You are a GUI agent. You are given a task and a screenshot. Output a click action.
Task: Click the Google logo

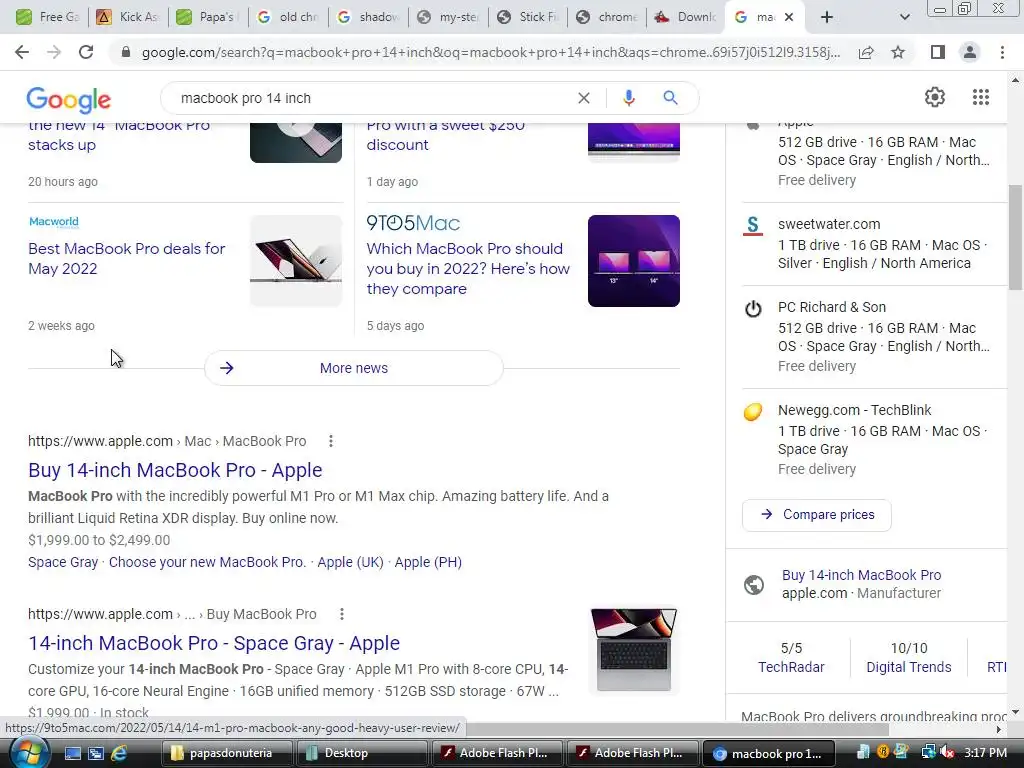(69, 99)
